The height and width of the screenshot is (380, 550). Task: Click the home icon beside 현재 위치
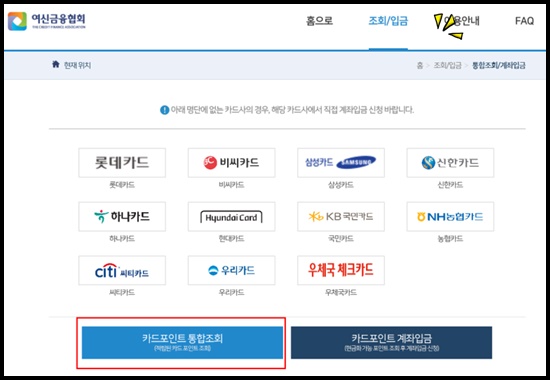click(x=55, y=64)
